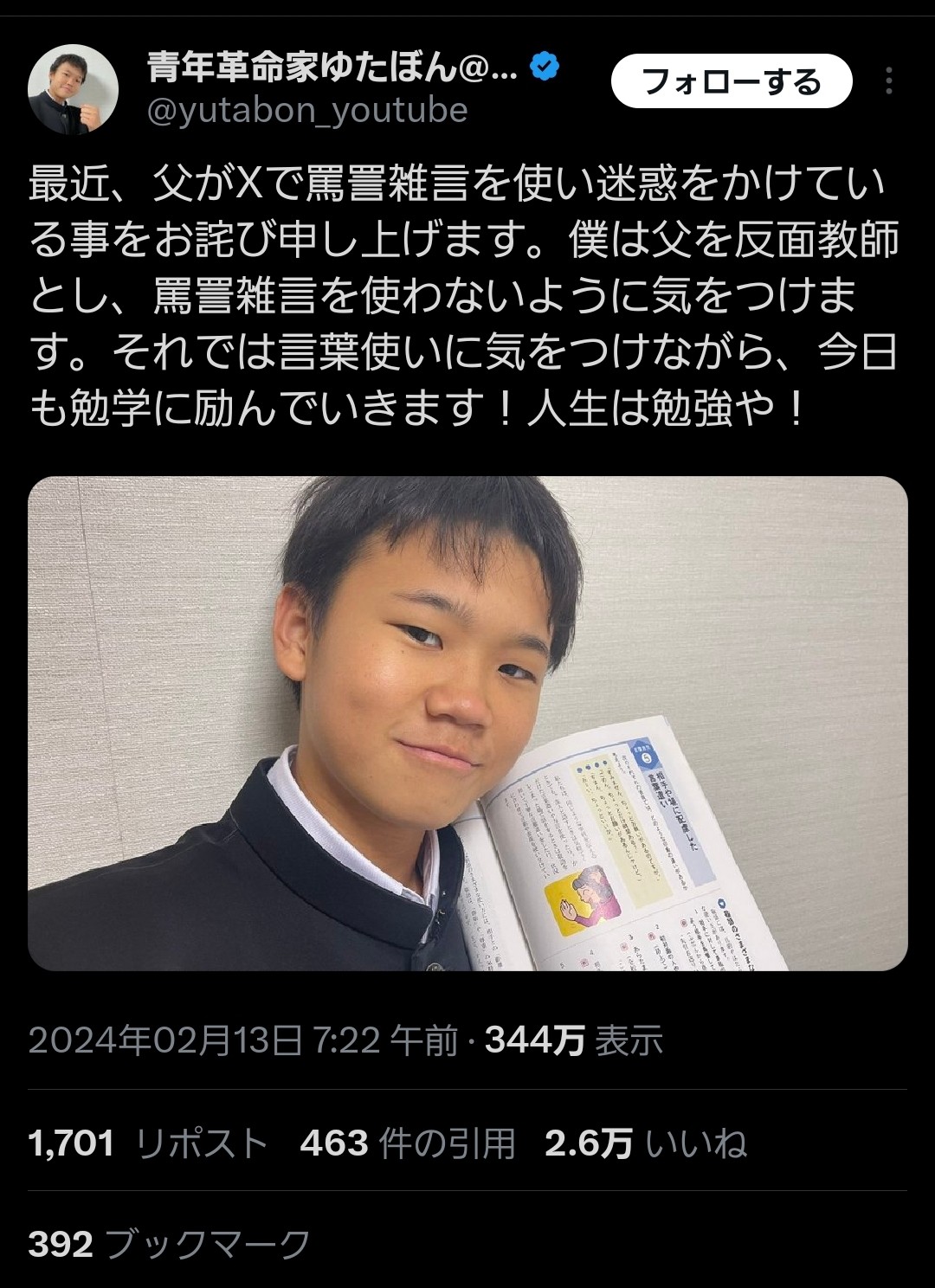Tap the いいね label text
The height and width of the screenshot is (1288, 935).
697,1143
